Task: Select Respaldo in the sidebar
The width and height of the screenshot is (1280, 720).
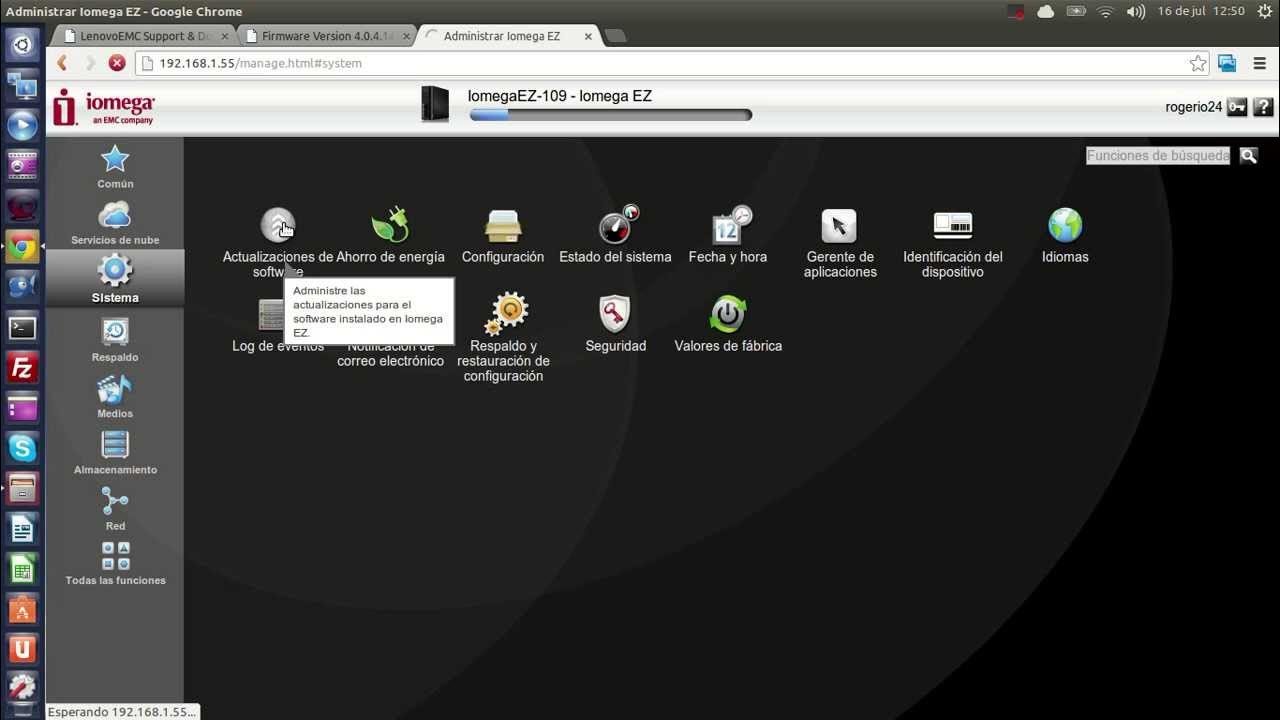Action: coord(115,339)
